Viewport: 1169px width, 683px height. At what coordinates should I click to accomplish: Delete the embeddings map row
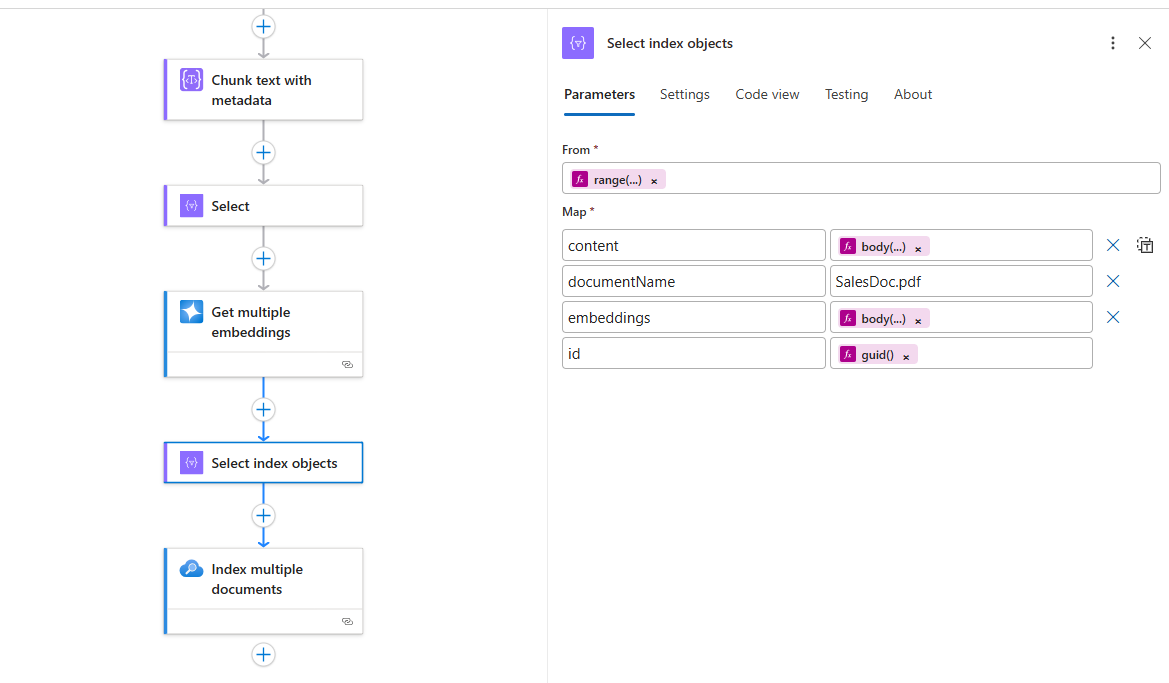[x=1113, y=317]
